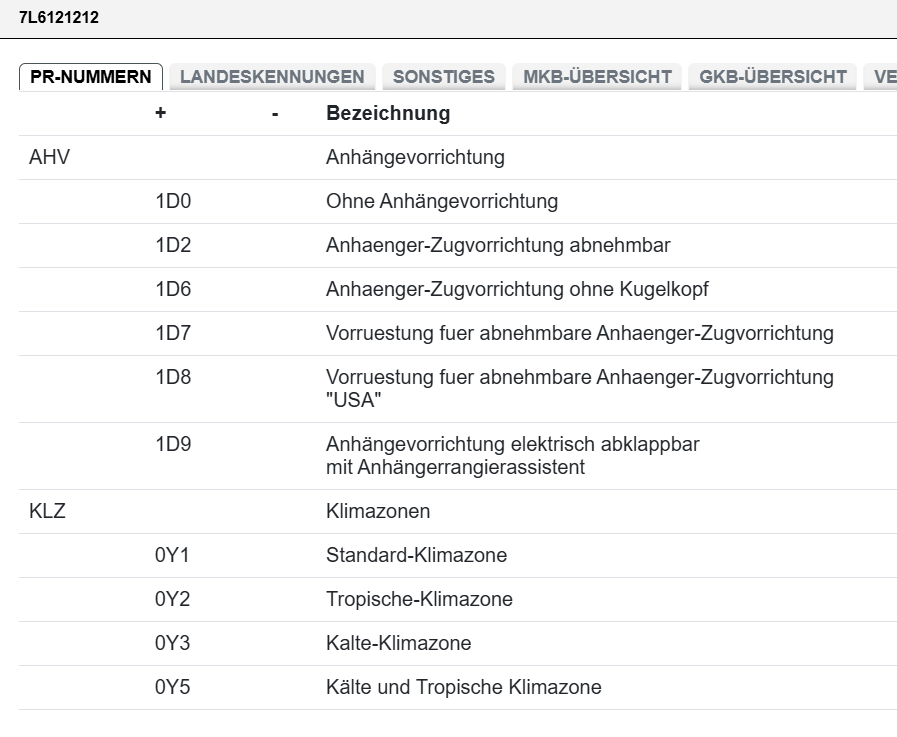Open the GKB-ÜBERSICHT tab
Viewport: 897px width, 737px height.
coord(771,76)
